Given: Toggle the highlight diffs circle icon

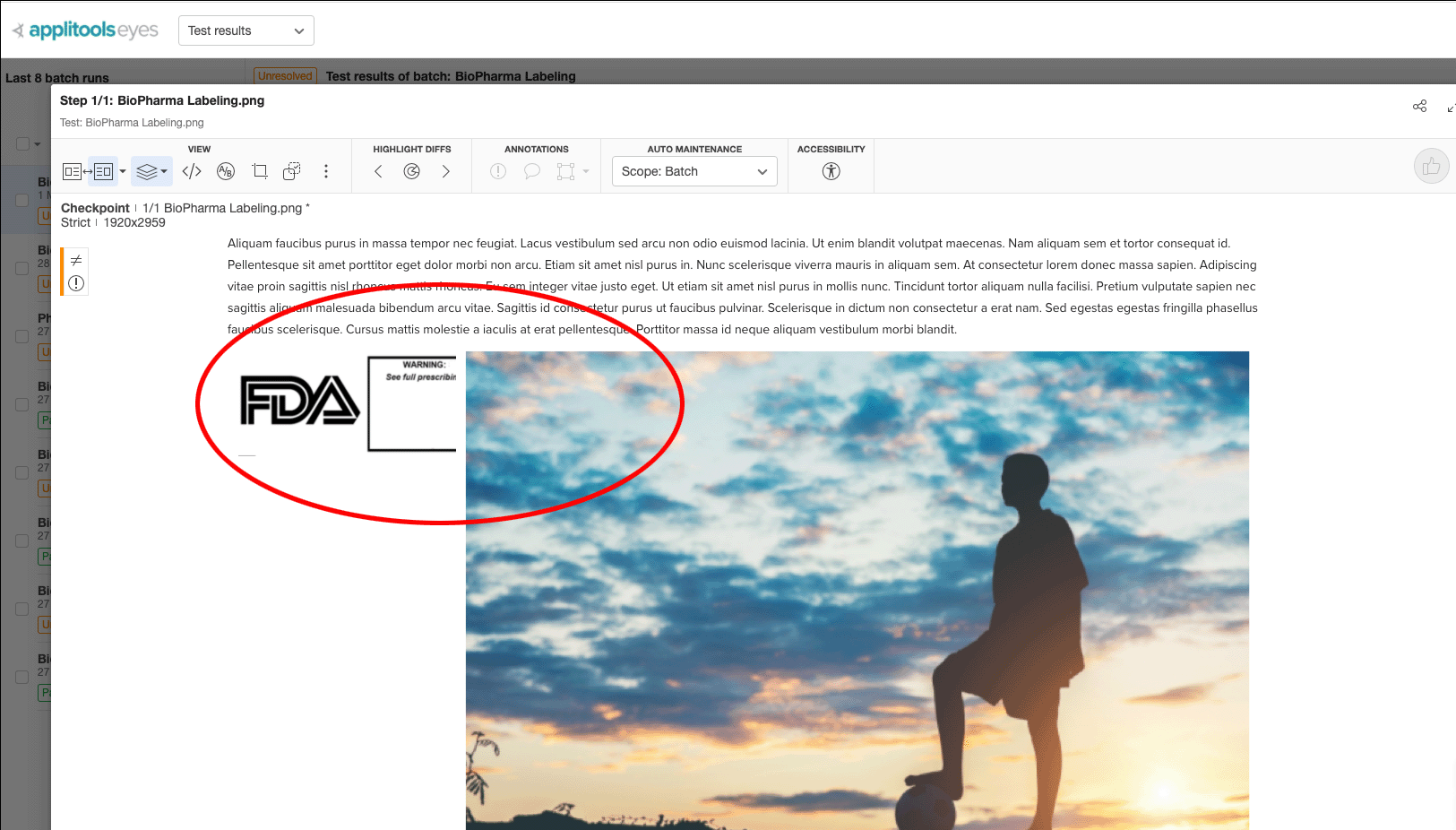Looking at the screenshot, I should (412, 170).
